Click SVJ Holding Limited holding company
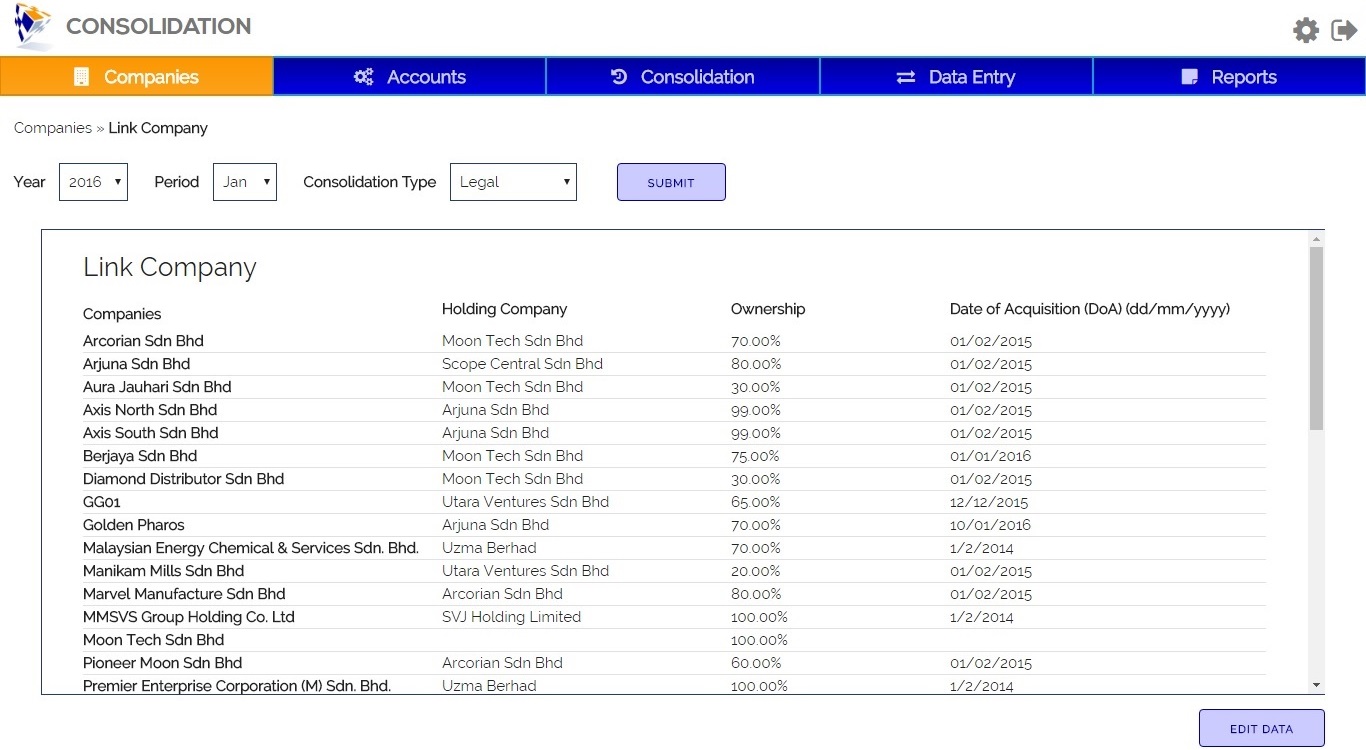Image resolution: width=1366 pixels, height=750 pixels. tap(511, 617)
